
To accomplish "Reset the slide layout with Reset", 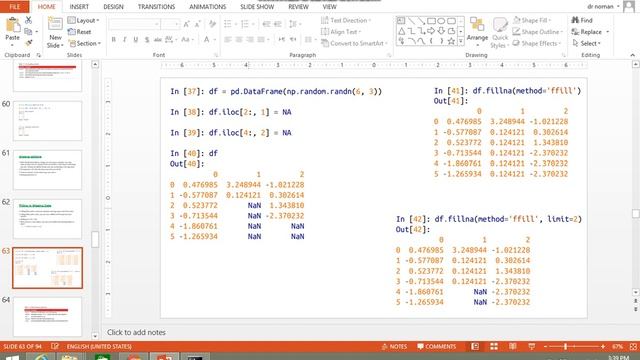I will click(80, 32).
